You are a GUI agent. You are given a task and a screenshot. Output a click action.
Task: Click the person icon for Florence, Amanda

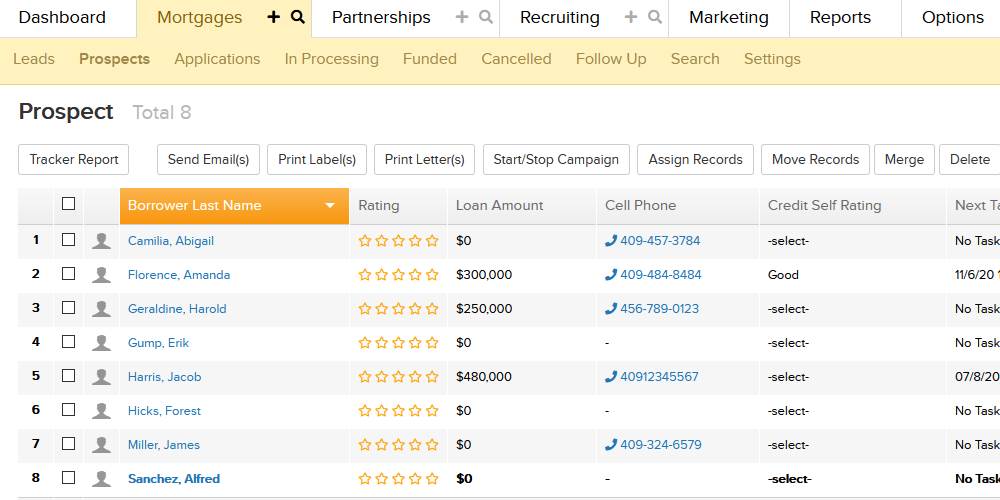click(x=101, y=275)
